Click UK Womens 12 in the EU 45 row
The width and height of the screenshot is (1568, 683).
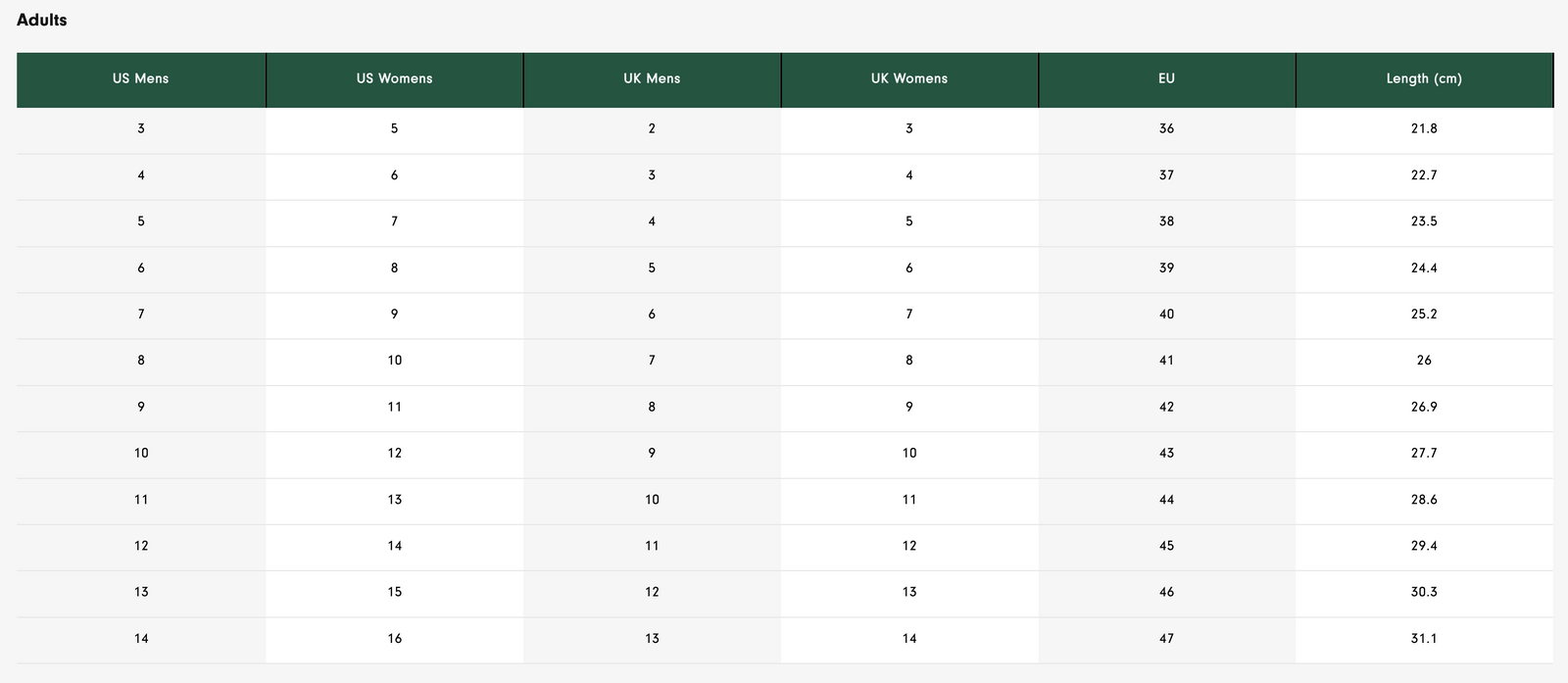[909, 546]
